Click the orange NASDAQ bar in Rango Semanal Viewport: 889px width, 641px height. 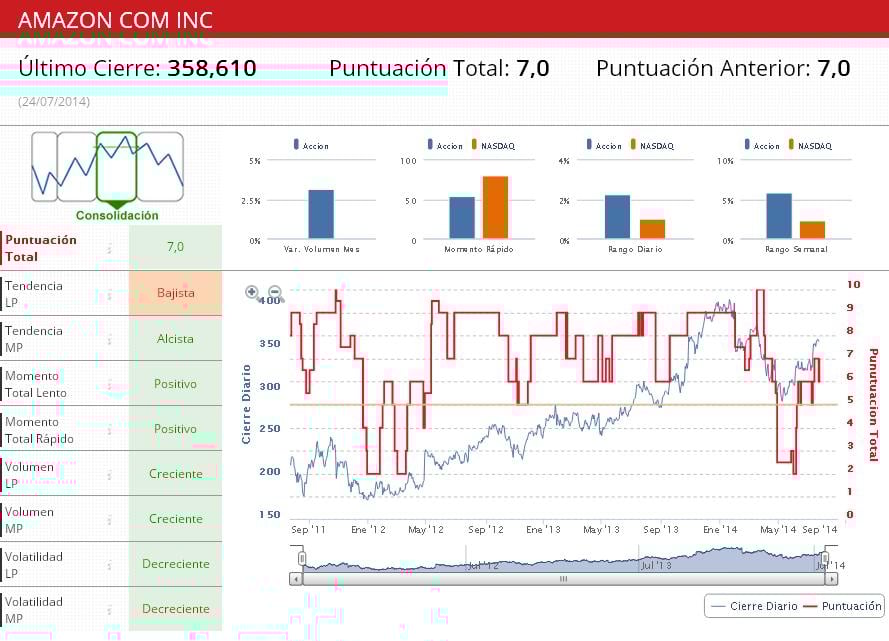(812, 230)
